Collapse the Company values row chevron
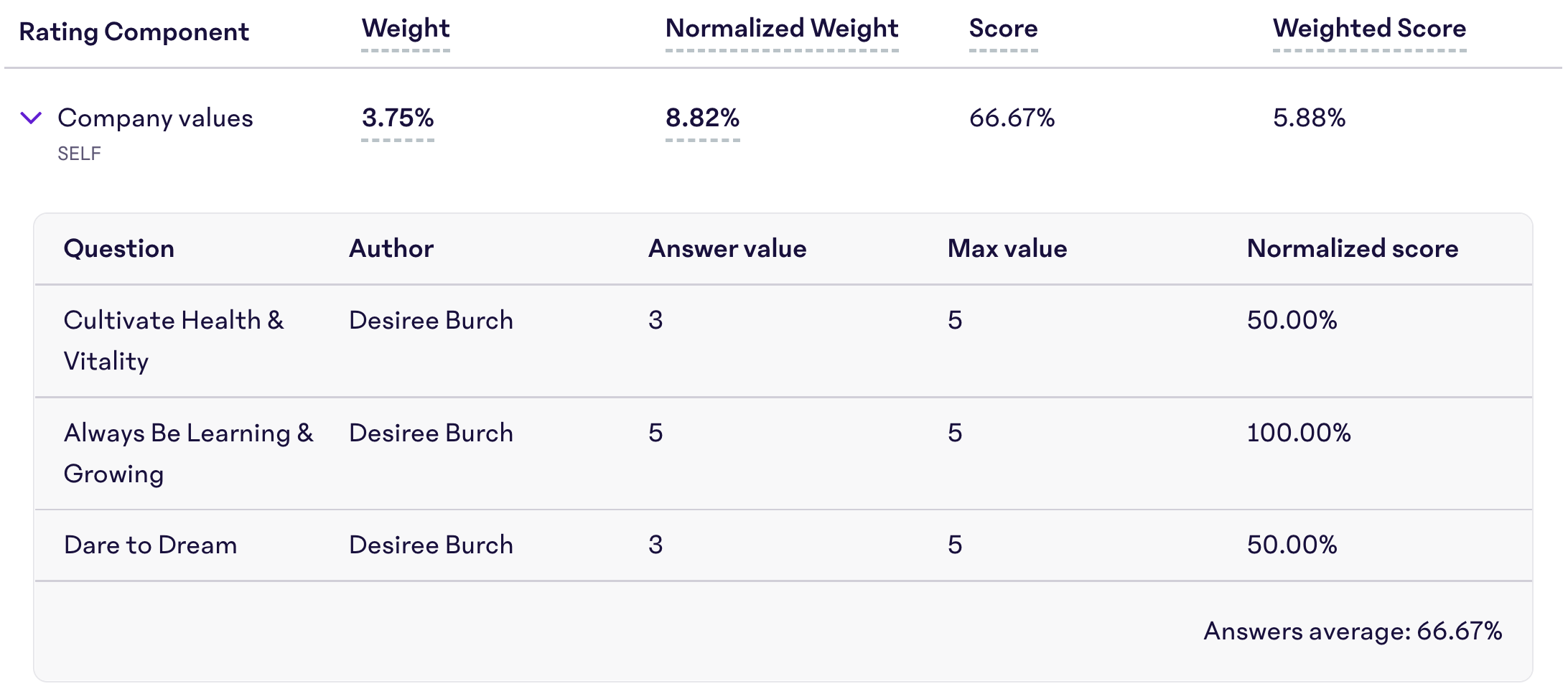This screenshot has height=699, width=1568. click(x=31, y=118)
